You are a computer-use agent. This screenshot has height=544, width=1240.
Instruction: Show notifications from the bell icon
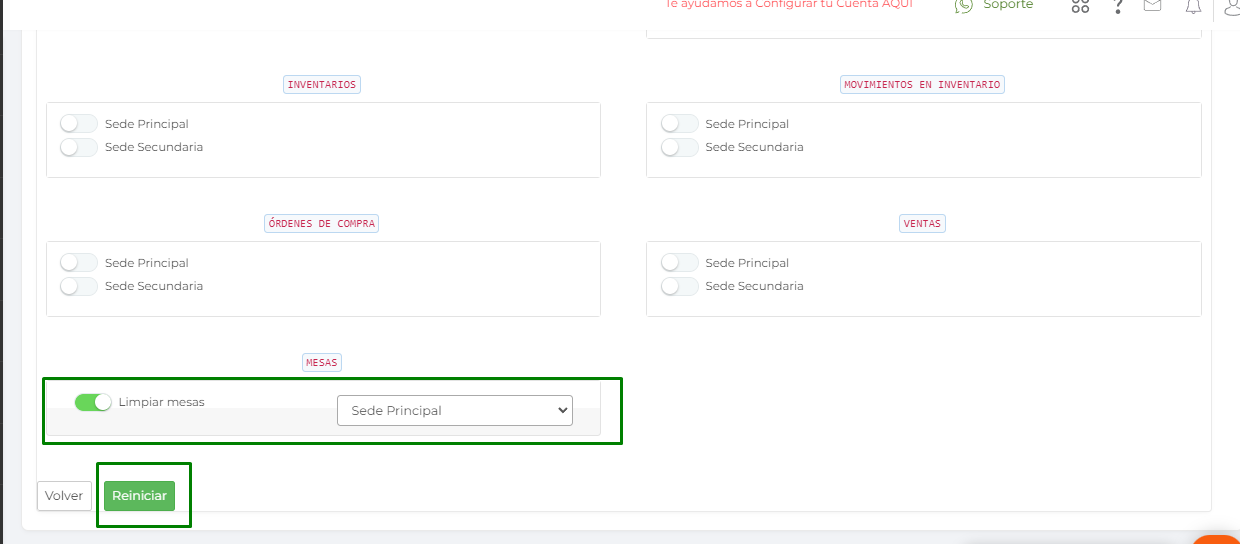[1193, 6]
